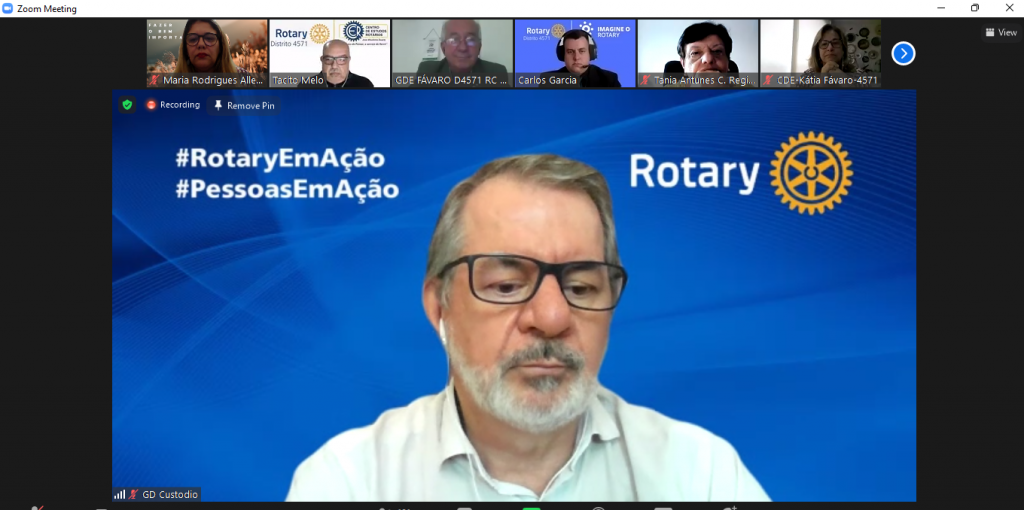Click GD Custodio's muted microphone icon
Image resolution: width=1024 pixels, height=510 pixels.
click(134, 494)
